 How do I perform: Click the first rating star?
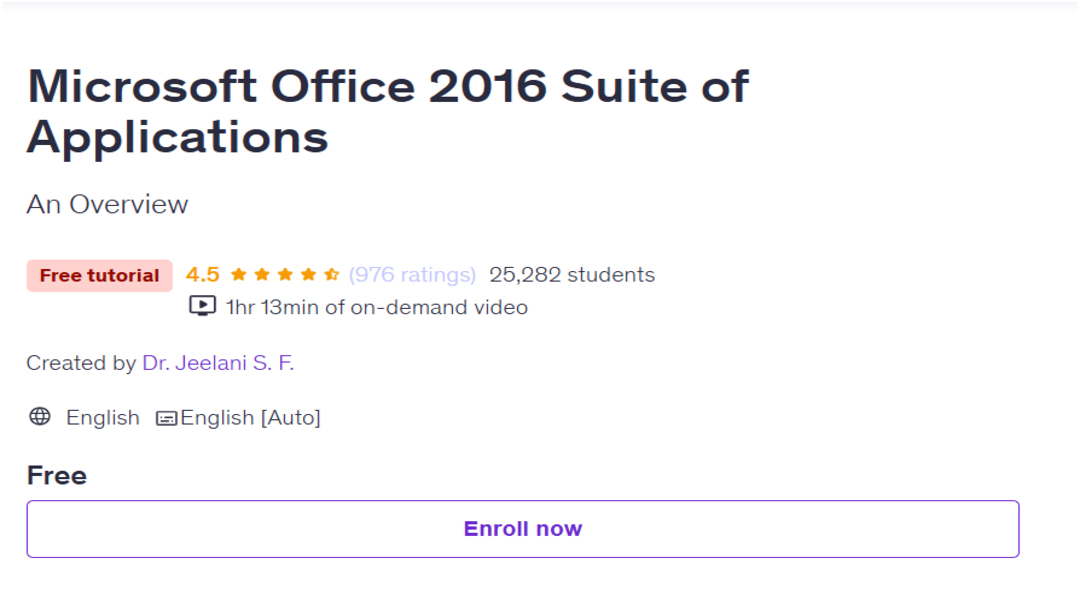239,275
